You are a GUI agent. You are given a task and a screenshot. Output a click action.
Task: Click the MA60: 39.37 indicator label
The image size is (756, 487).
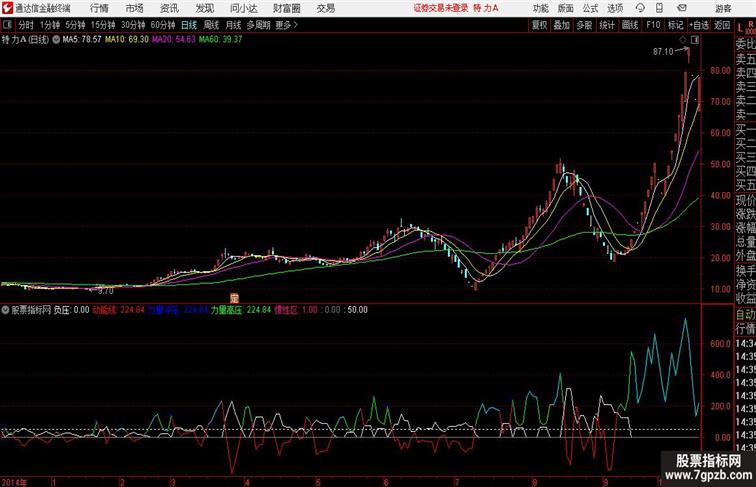[x=220, y=40]
